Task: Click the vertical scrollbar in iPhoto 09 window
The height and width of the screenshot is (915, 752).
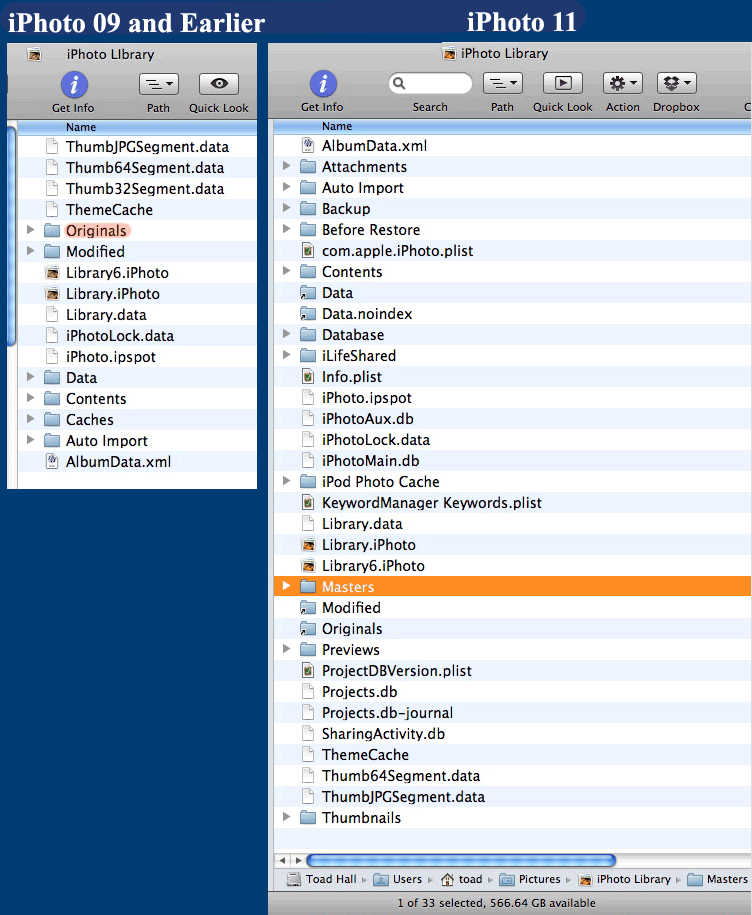Action: pos(12,236)
